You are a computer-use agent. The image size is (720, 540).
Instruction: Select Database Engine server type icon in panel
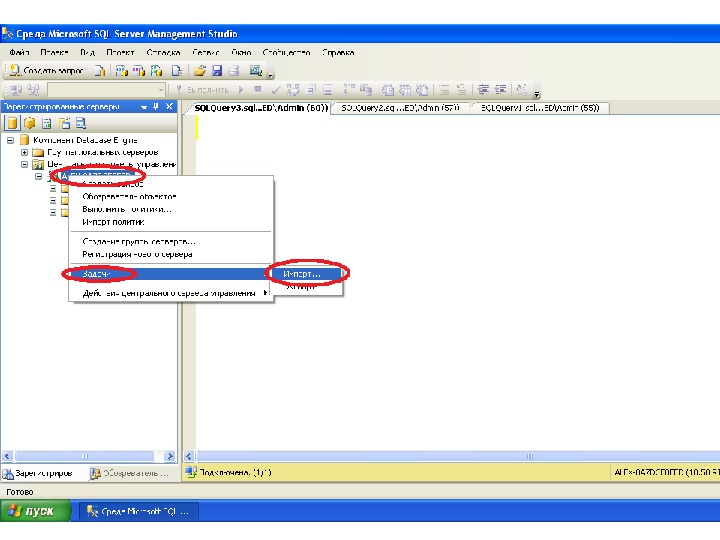[12, 123]
